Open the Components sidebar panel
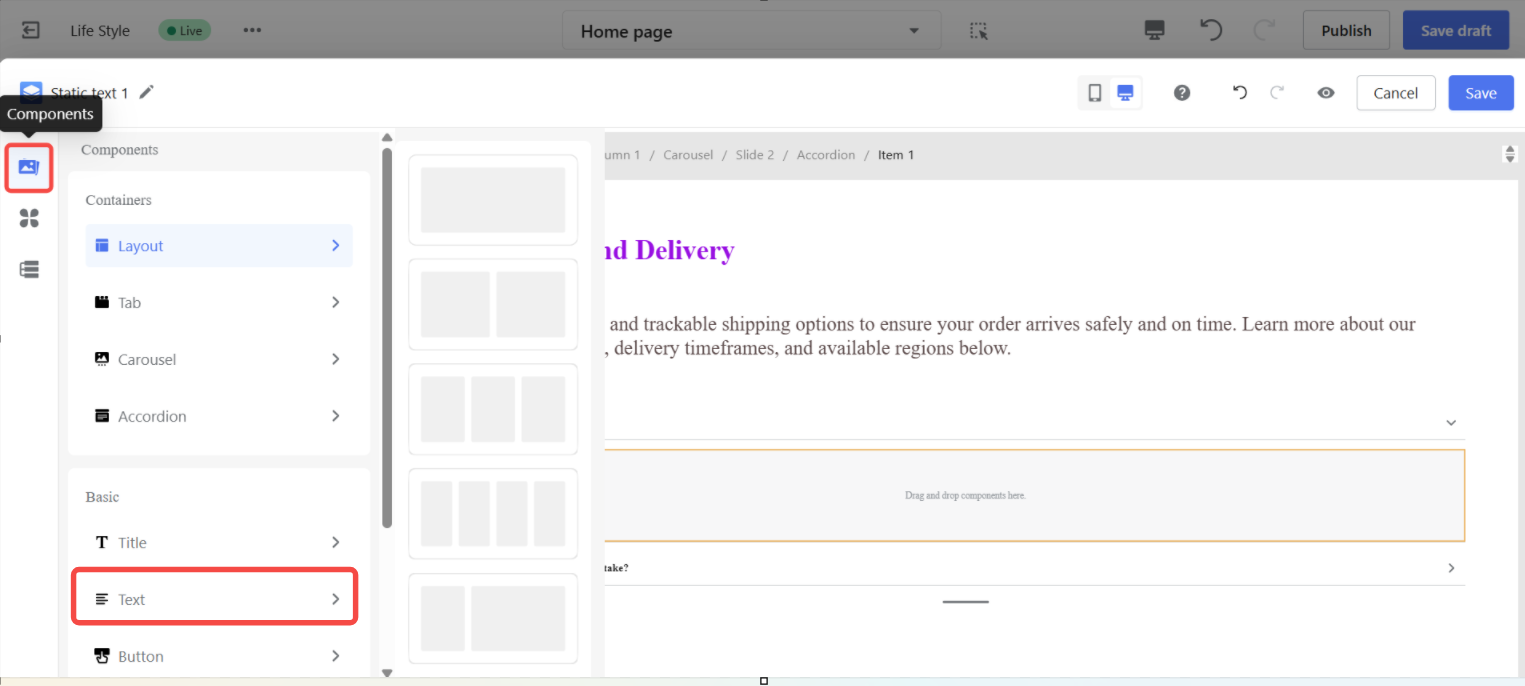1525x686 pixels. click(29, 167)
